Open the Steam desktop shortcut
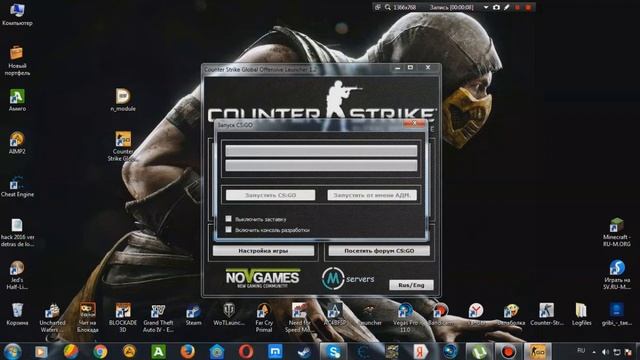This screenshot has width=640, height=360. click(x=193, y=315)
